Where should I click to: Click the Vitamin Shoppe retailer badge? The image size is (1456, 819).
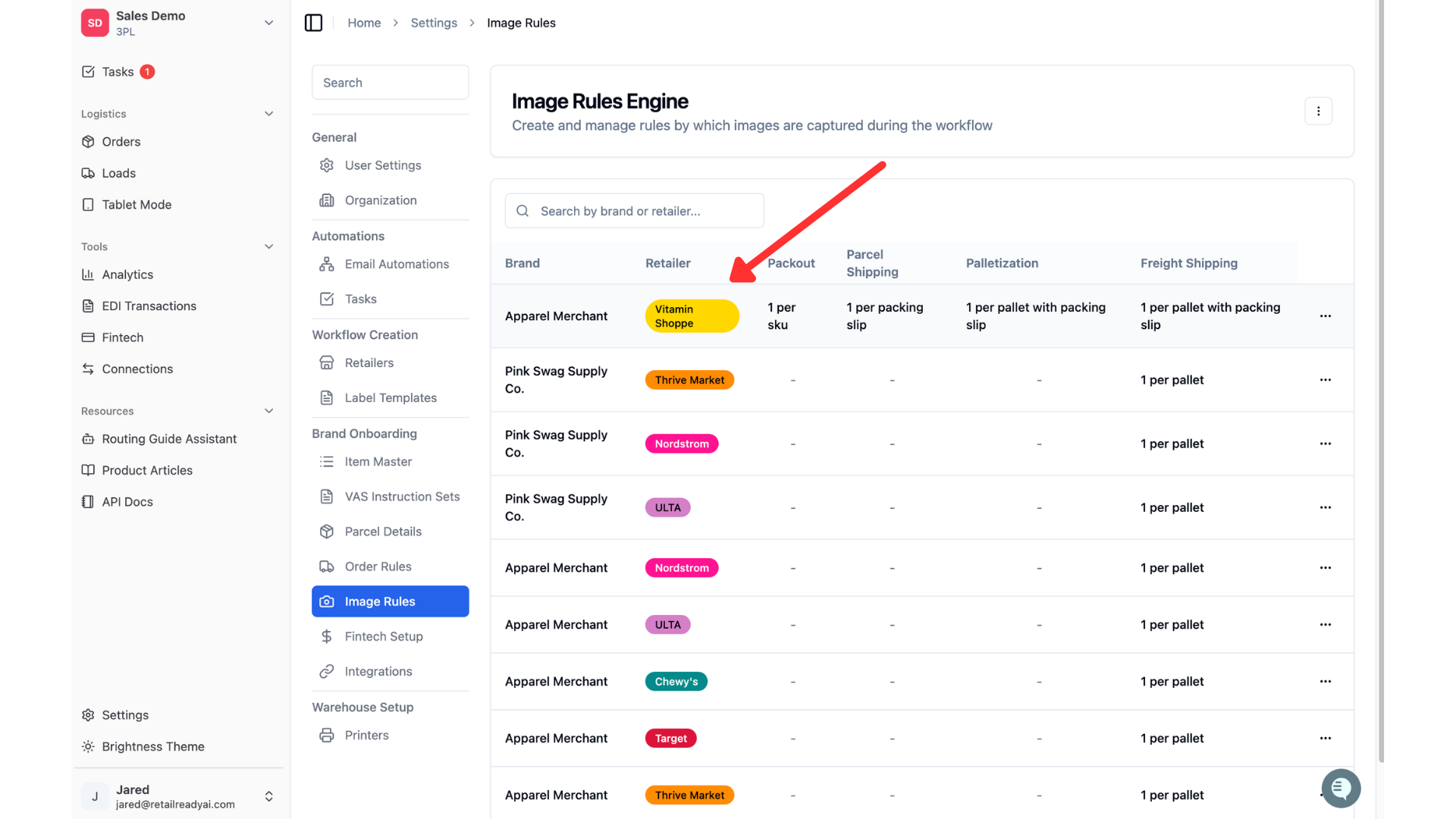click(692, 316)
